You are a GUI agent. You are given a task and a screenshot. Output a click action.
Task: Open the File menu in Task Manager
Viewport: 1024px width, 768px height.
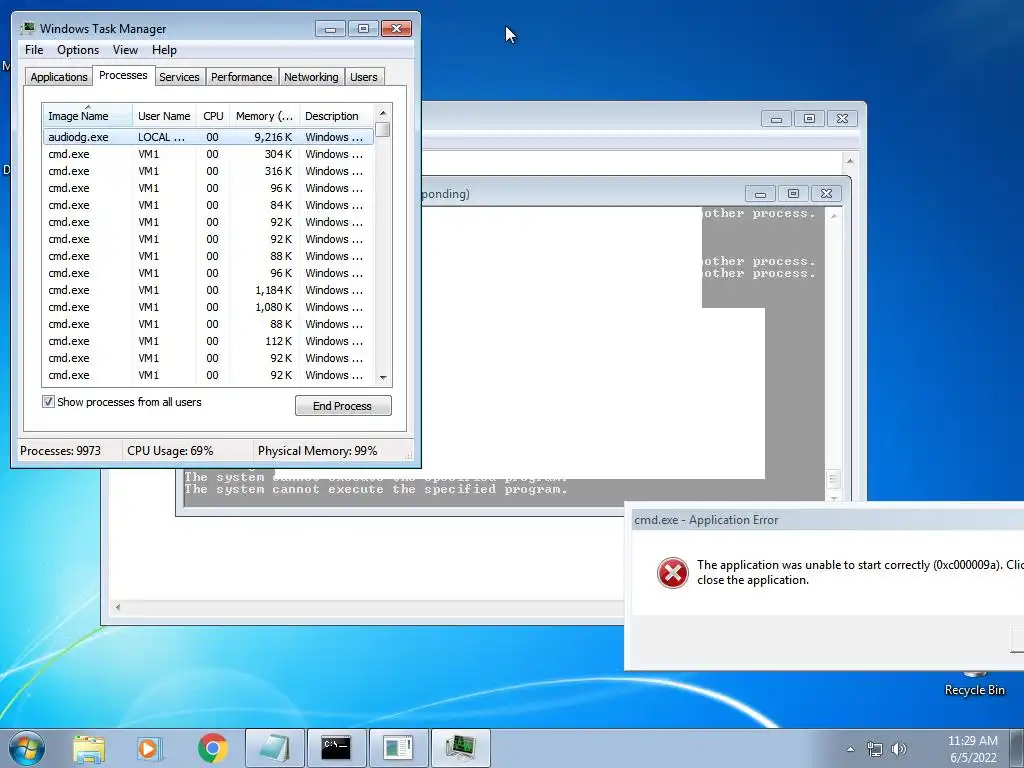[x=34, y=50]
